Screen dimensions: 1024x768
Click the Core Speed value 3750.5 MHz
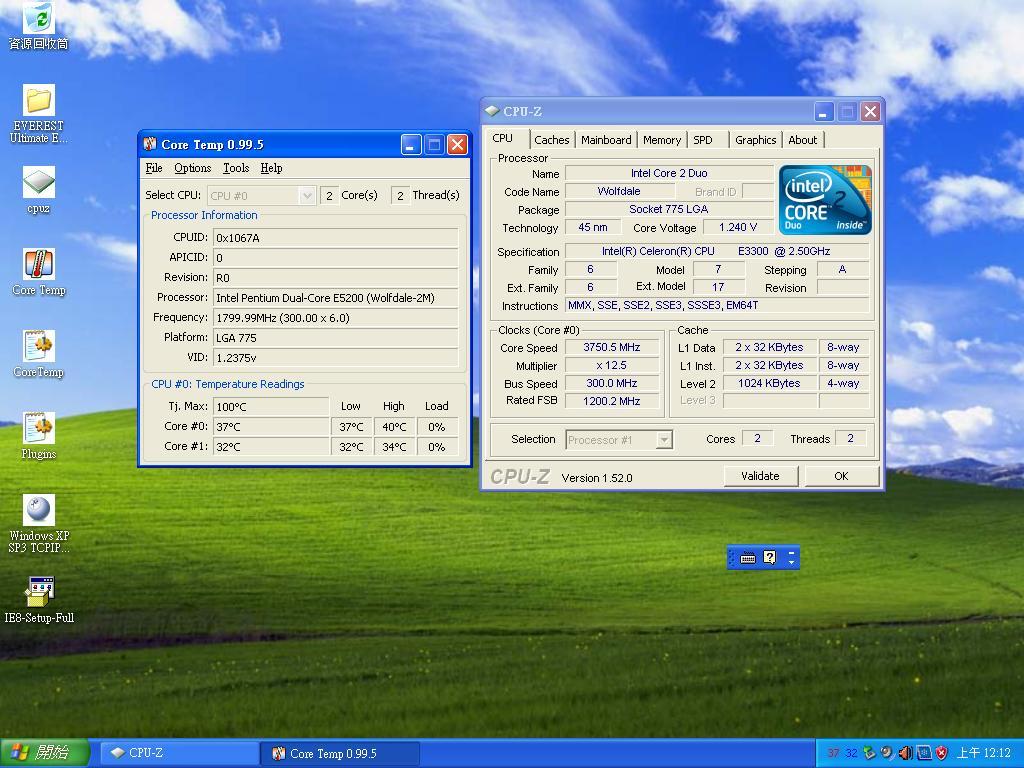612,347
